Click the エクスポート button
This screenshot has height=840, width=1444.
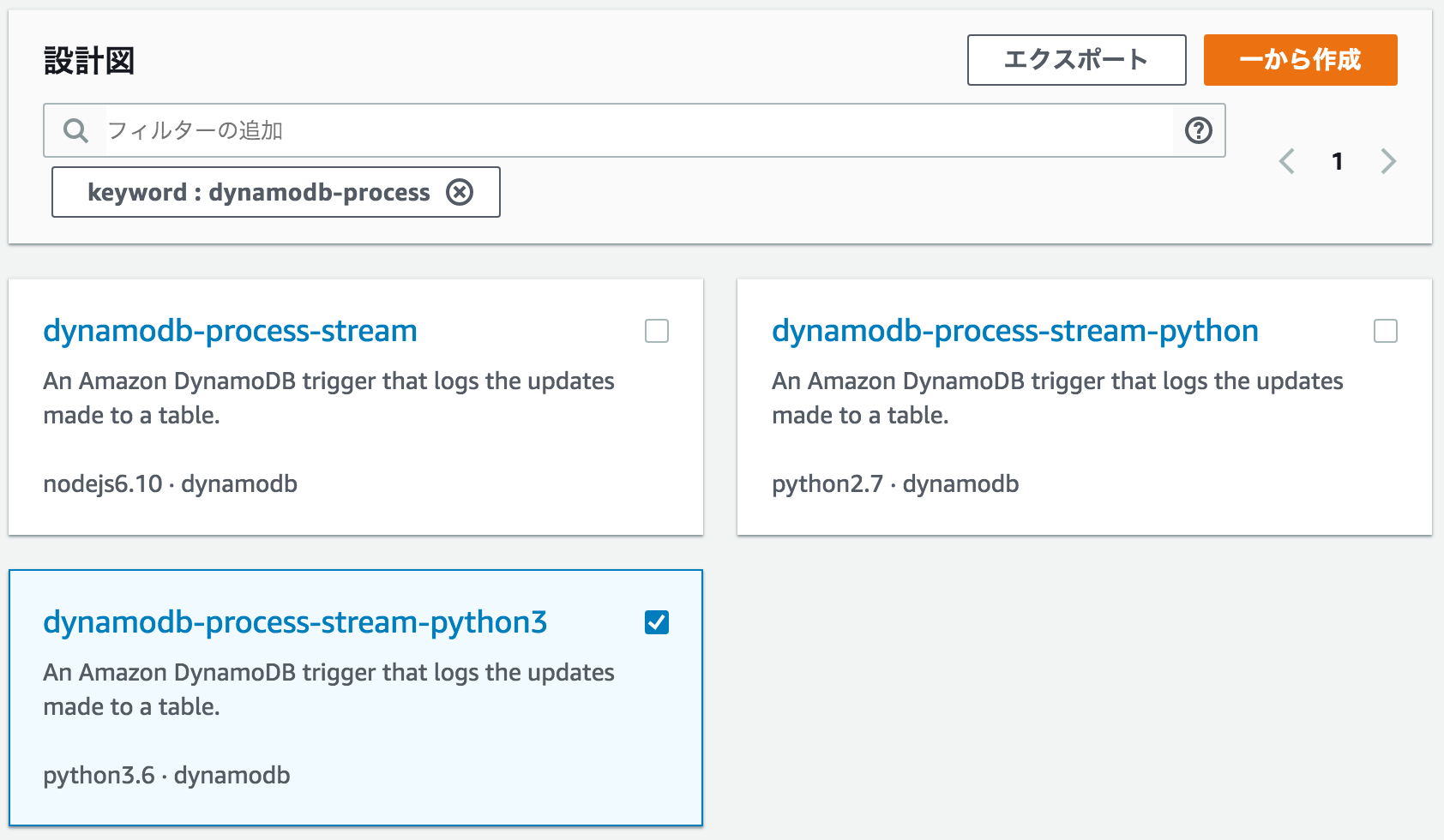(x=1076, y=60)
